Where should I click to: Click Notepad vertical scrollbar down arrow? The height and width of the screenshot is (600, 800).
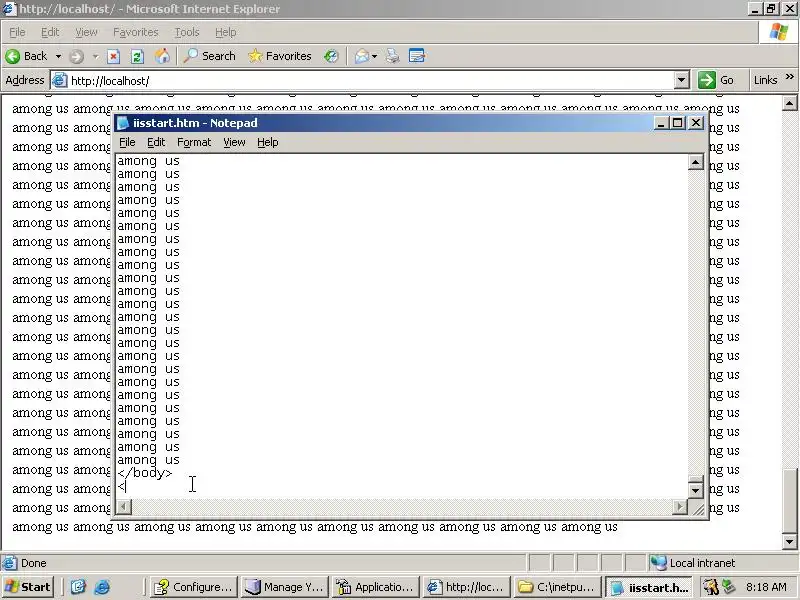pos(695,490)
